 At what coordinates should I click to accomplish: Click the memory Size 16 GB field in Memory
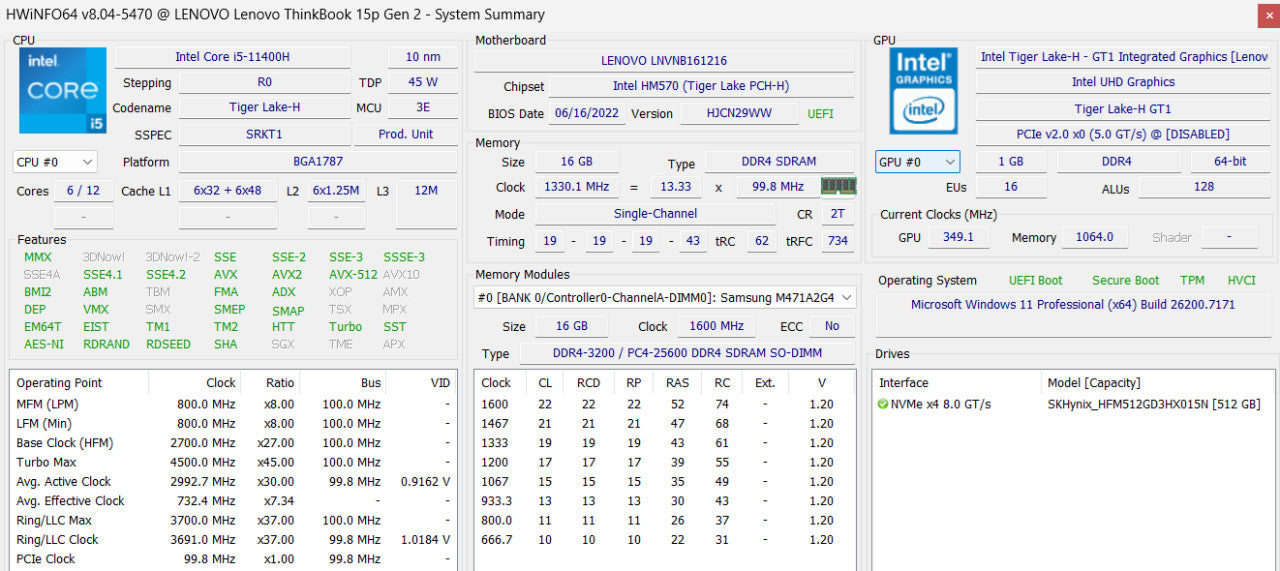point(575,161)
